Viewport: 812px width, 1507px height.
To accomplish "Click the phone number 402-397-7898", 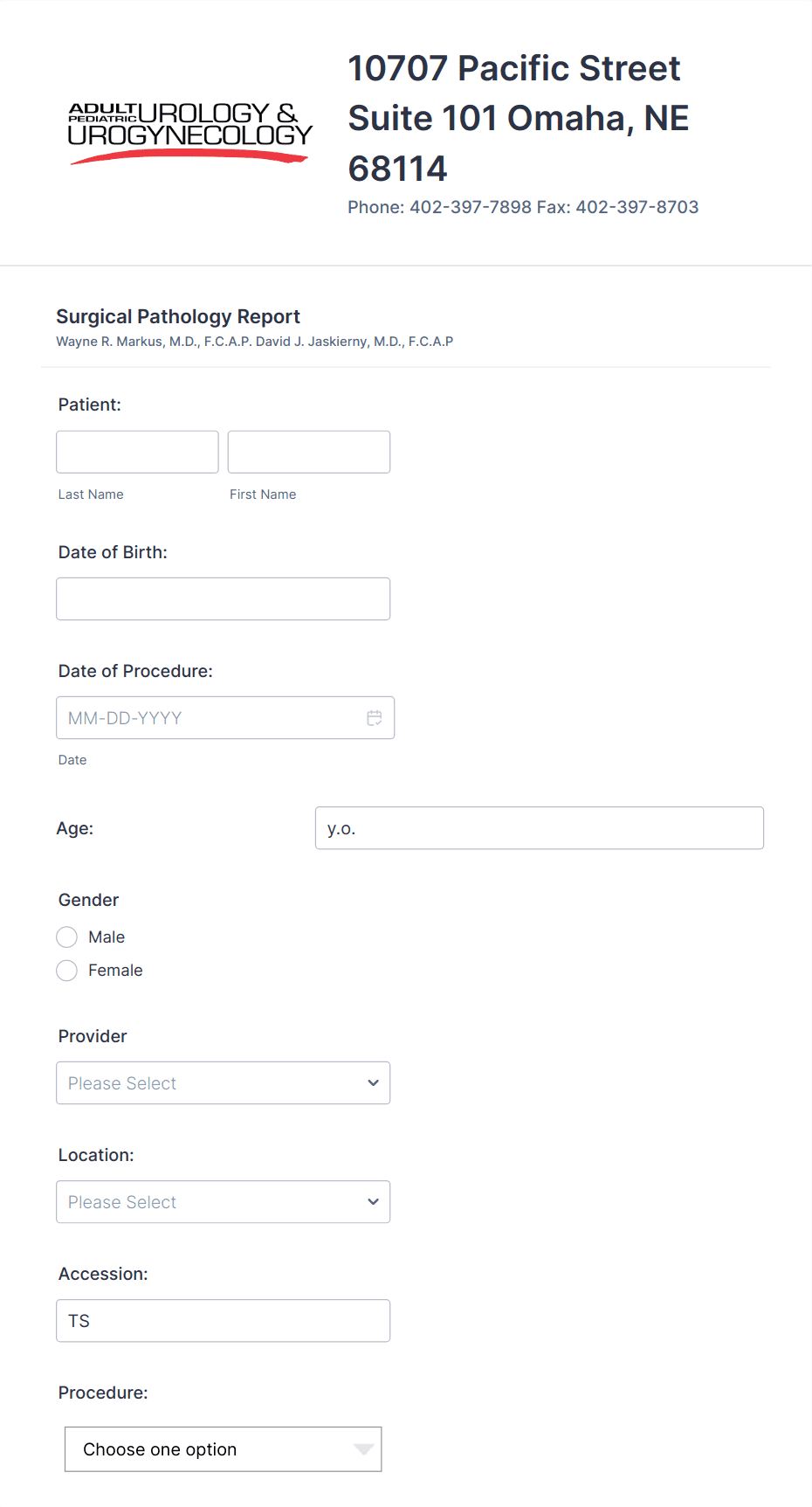I will [x=469, y=207].
